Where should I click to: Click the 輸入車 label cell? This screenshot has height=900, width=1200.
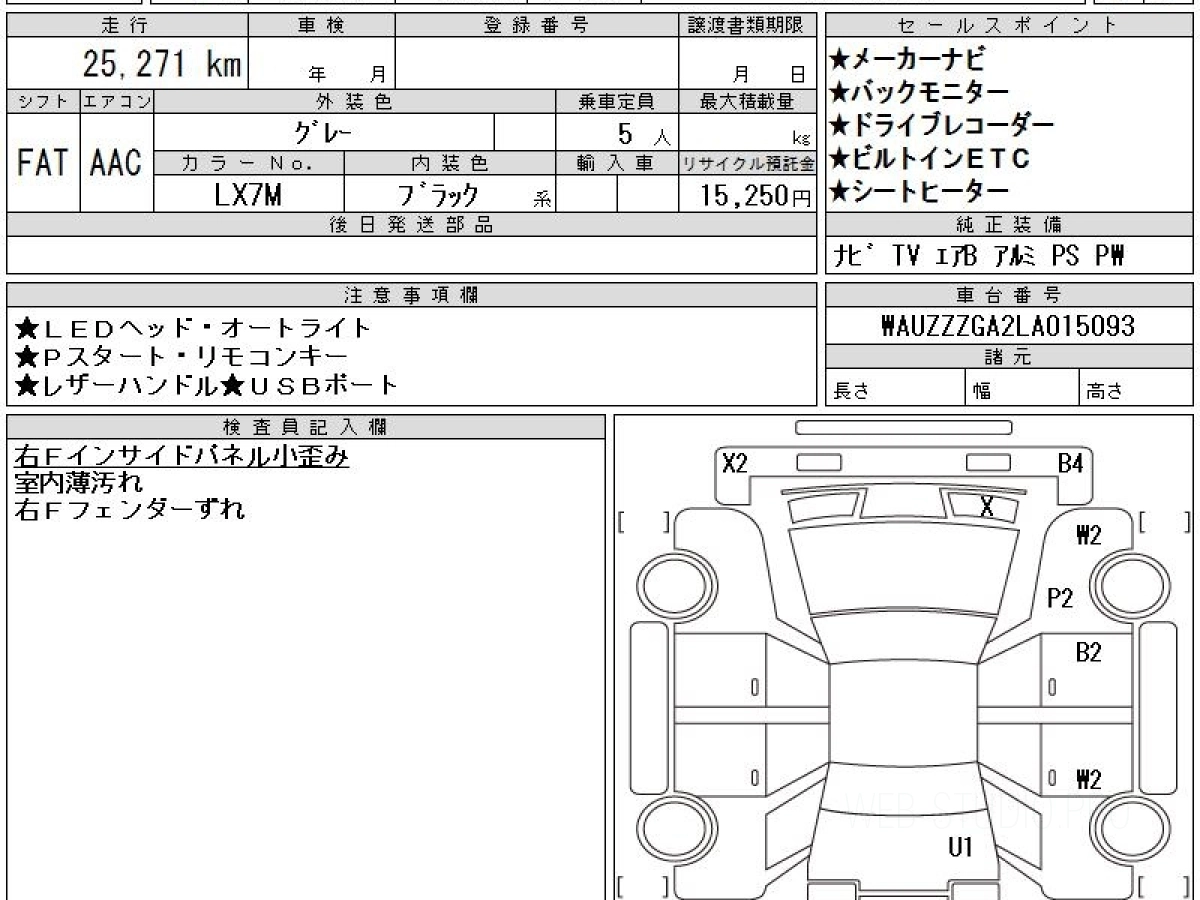[x=617, y=163]
